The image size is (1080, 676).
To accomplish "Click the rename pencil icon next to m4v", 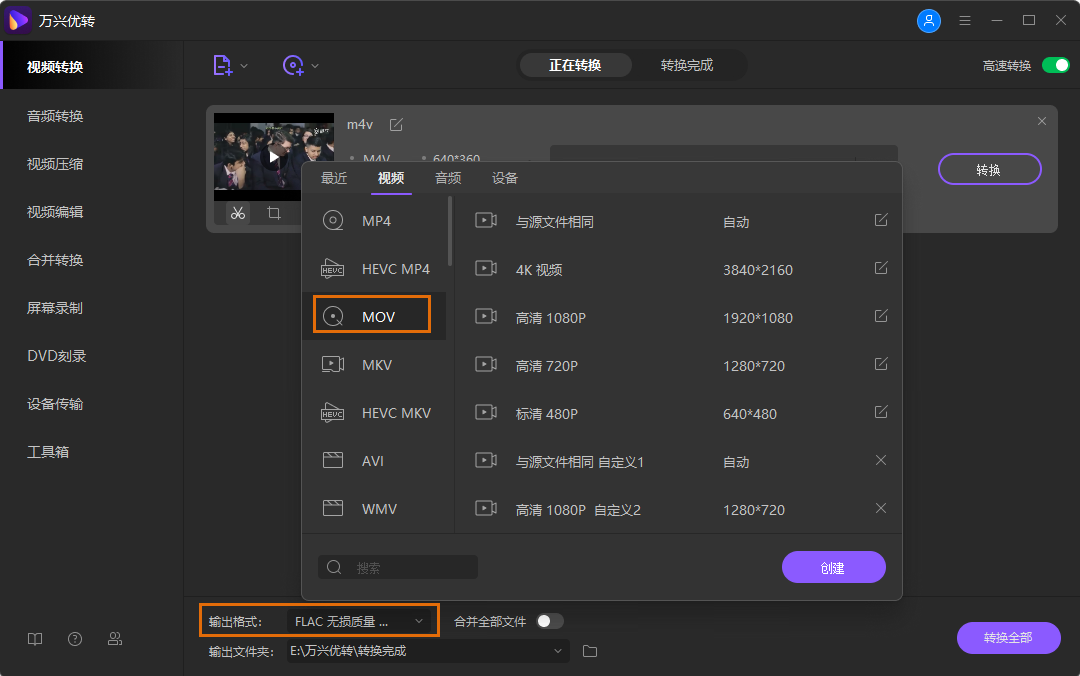I will coord(396,125).
